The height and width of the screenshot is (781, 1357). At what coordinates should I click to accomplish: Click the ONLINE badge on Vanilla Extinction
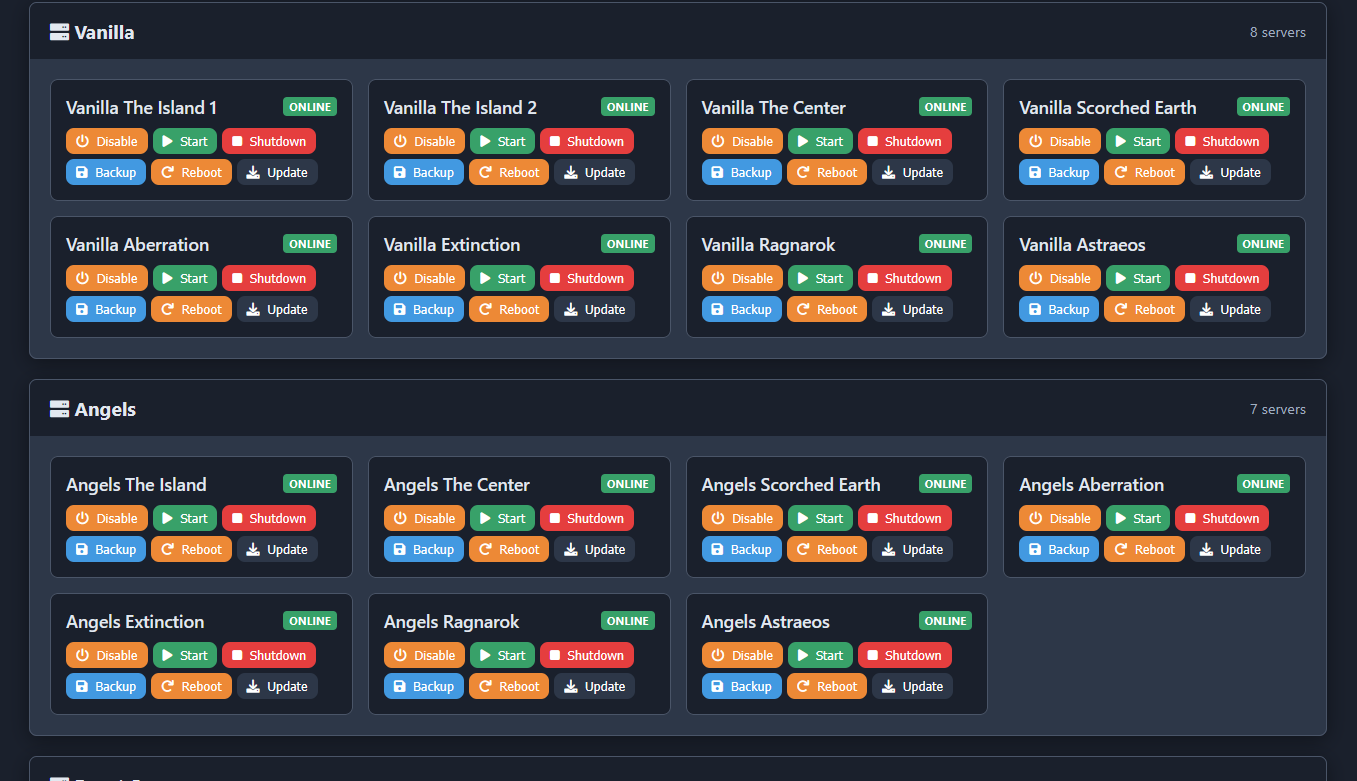[627, 243]
